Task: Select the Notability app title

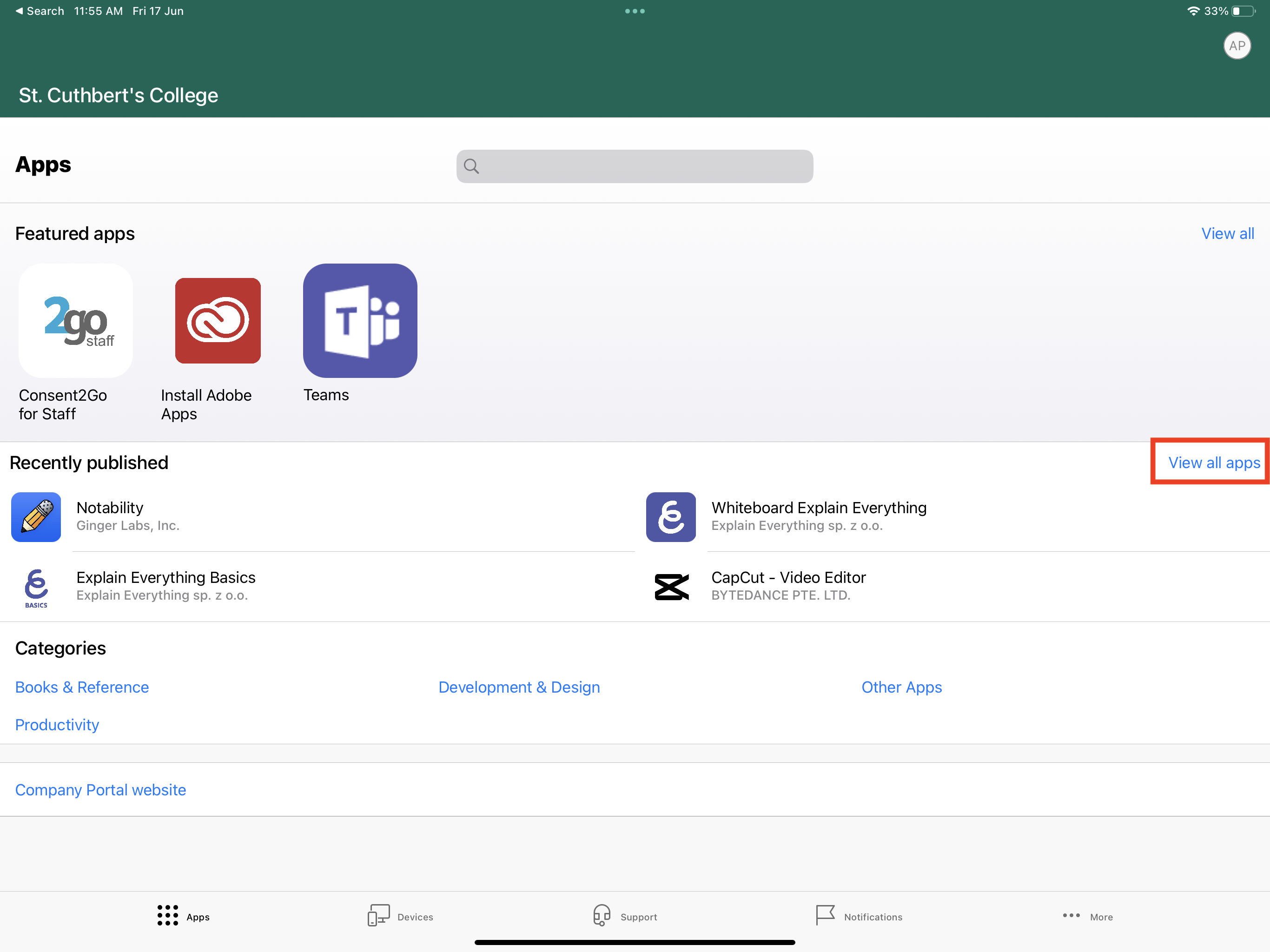Action: click(110, 508)
